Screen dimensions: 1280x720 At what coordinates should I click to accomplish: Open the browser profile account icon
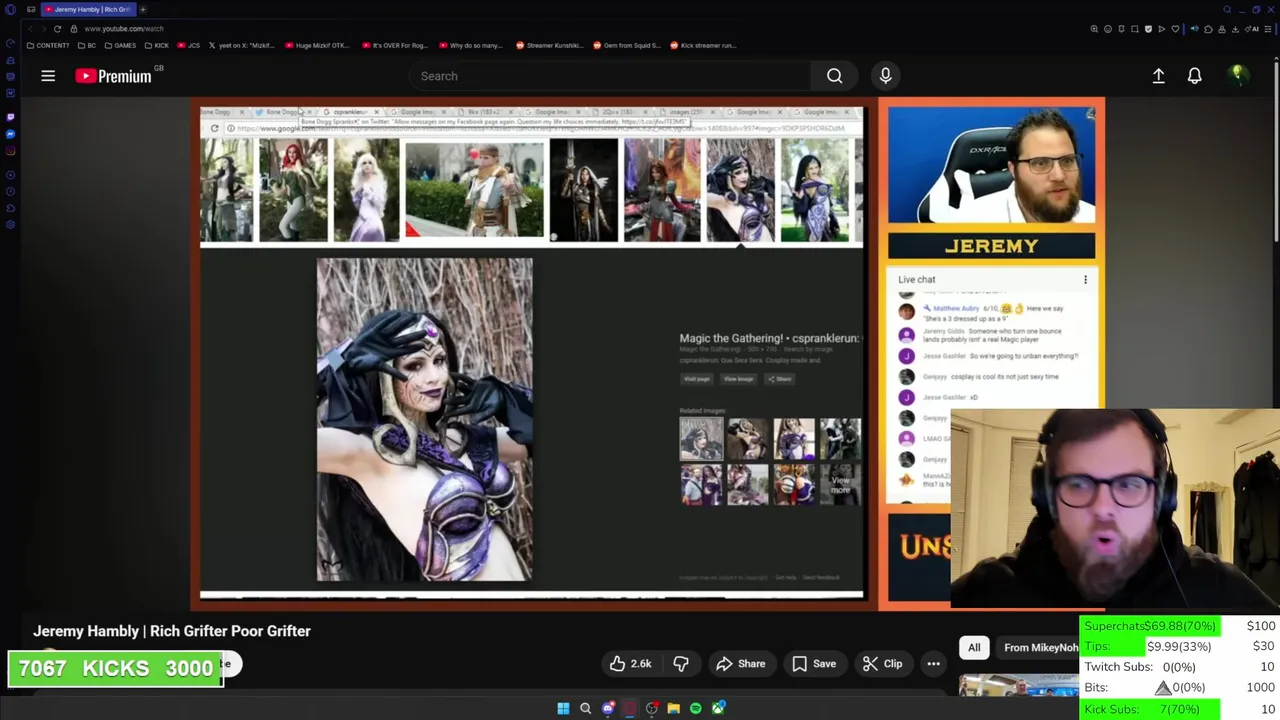pos(1222,29)
